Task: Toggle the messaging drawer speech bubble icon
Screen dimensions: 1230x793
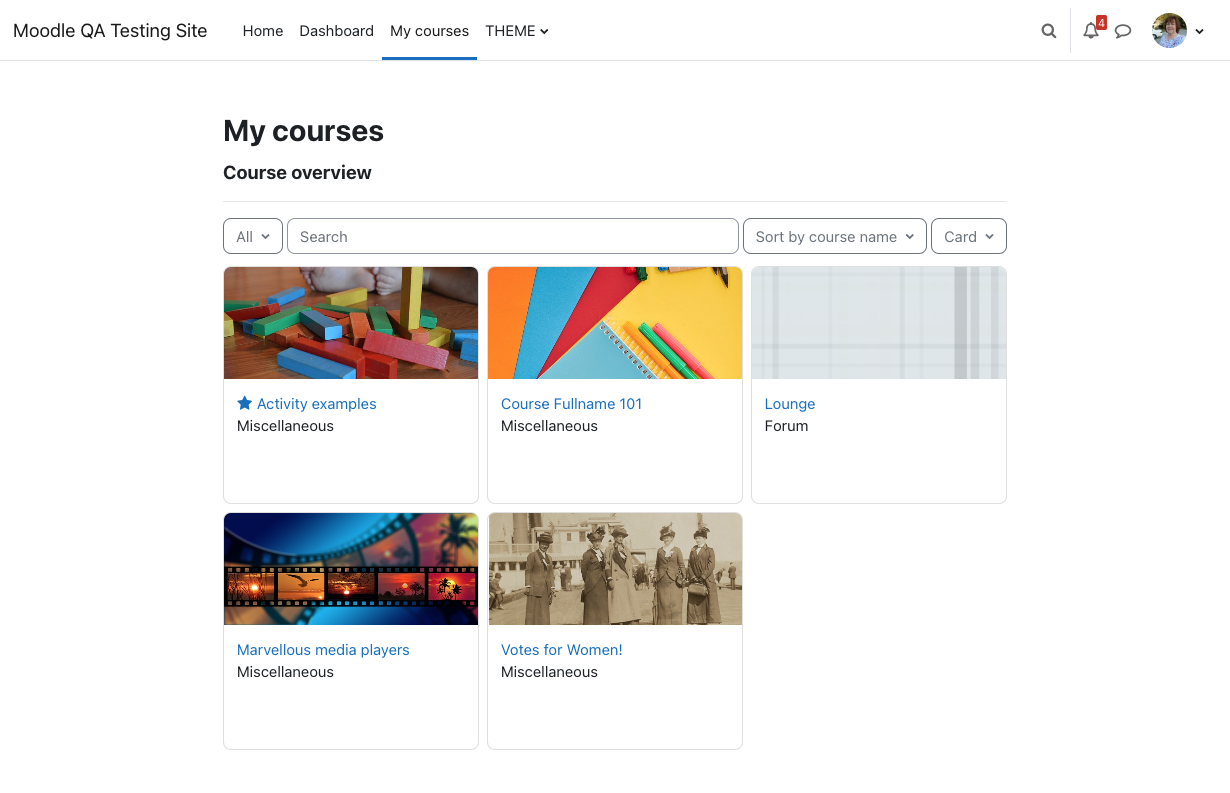Action: (x=1123, y=31)
